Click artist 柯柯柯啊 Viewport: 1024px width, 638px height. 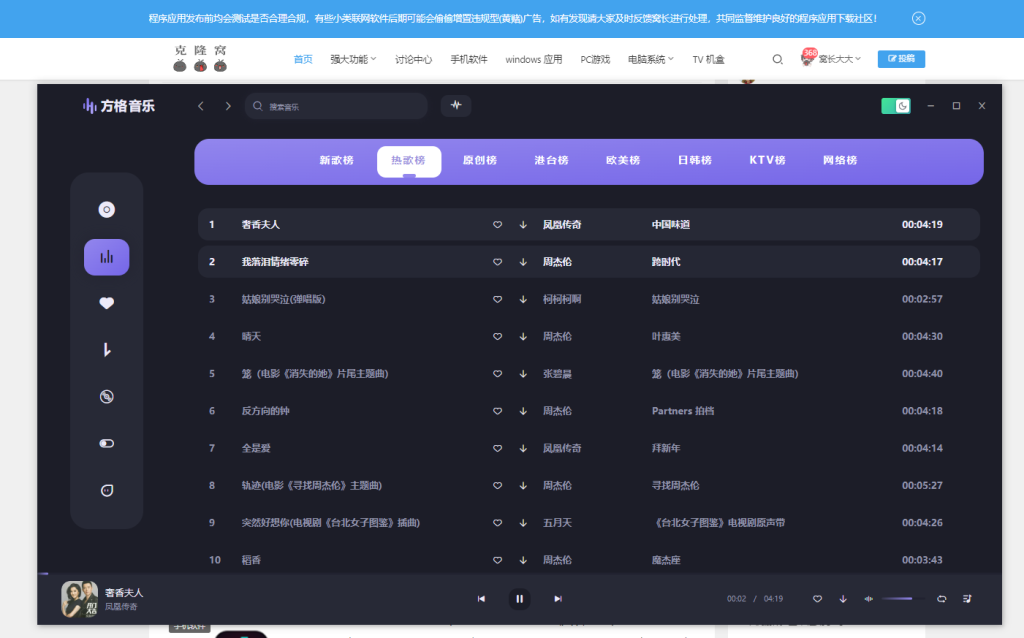tap(562, 299)
